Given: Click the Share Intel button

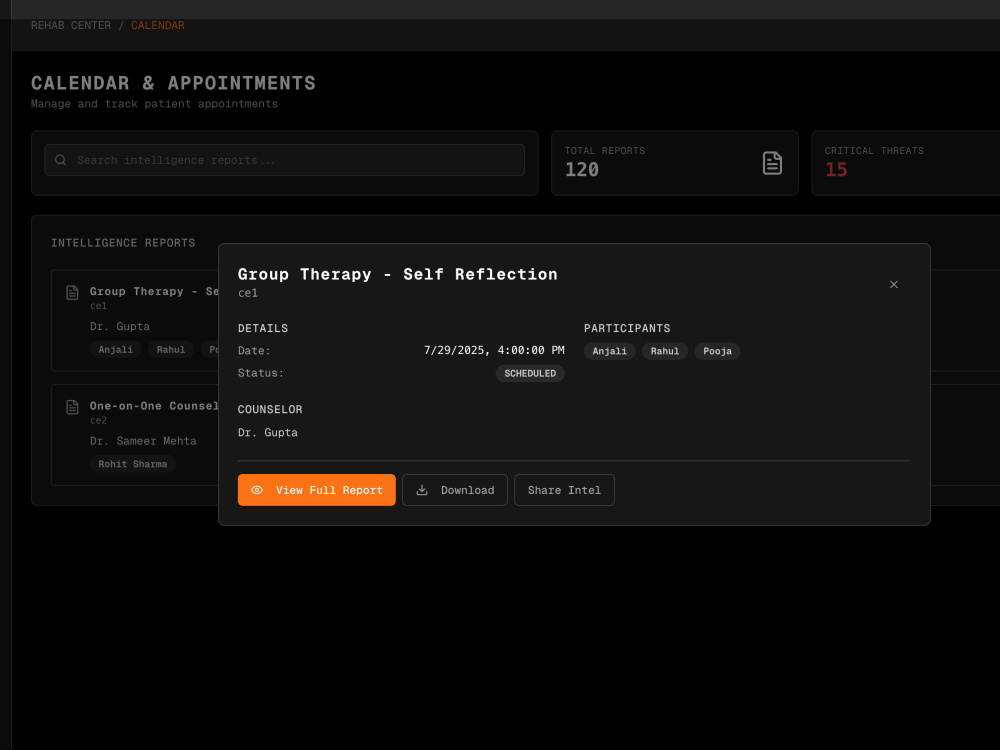Looking at the screenshot, I should (564, 490).
